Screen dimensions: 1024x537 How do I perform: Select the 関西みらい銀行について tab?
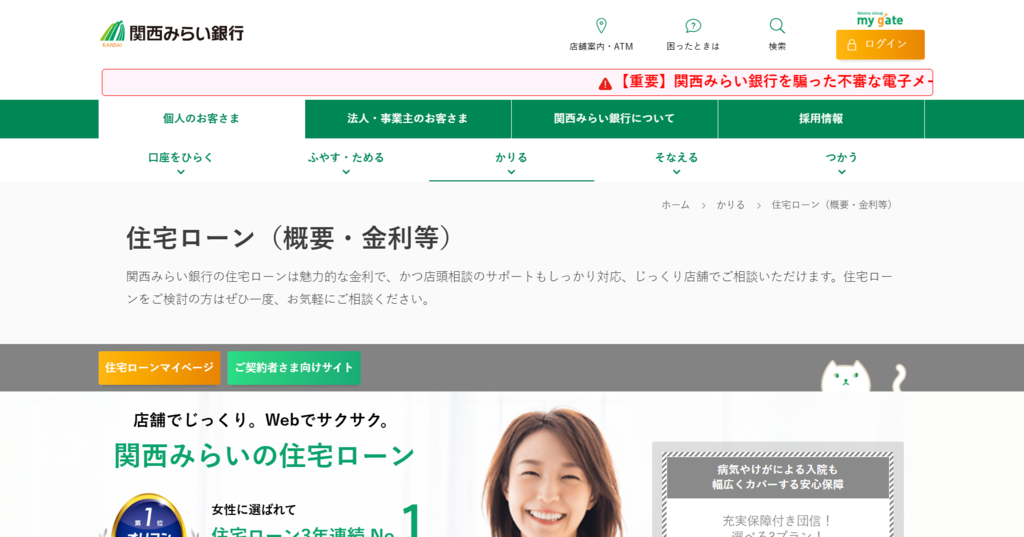614,119
